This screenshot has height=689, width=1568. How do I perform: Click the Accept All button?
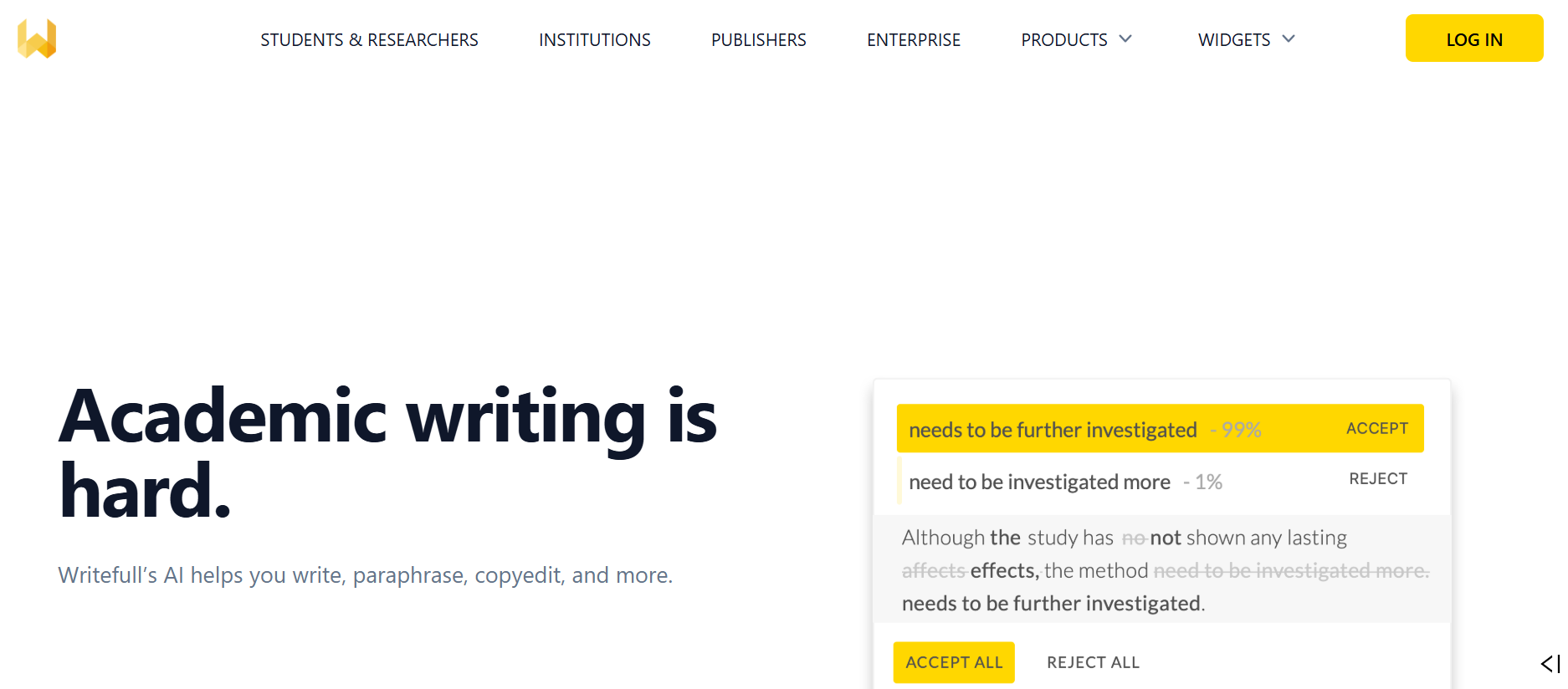954,662
